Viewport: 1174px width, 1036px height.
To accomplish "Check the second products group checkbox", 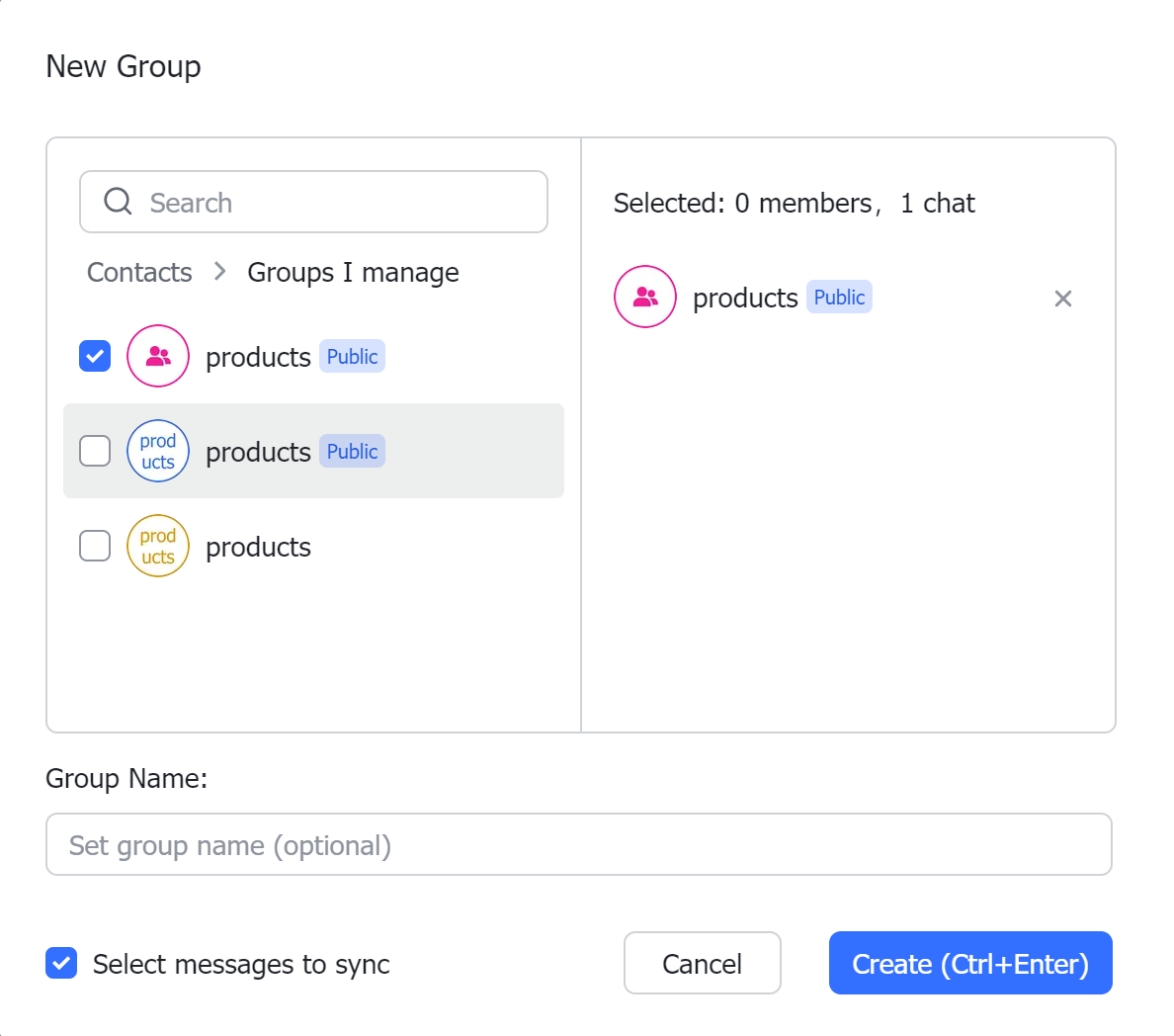I will pos(95,451).
